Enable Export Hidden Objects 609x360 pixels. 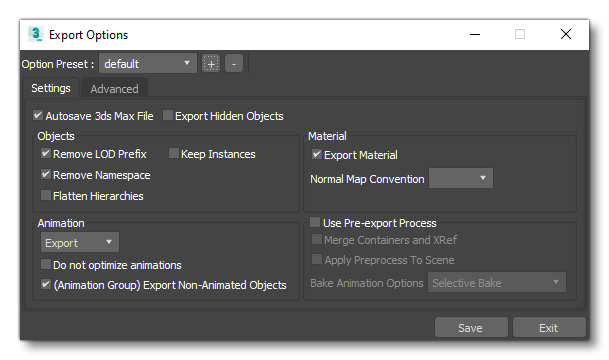click(x=167, y=115)
